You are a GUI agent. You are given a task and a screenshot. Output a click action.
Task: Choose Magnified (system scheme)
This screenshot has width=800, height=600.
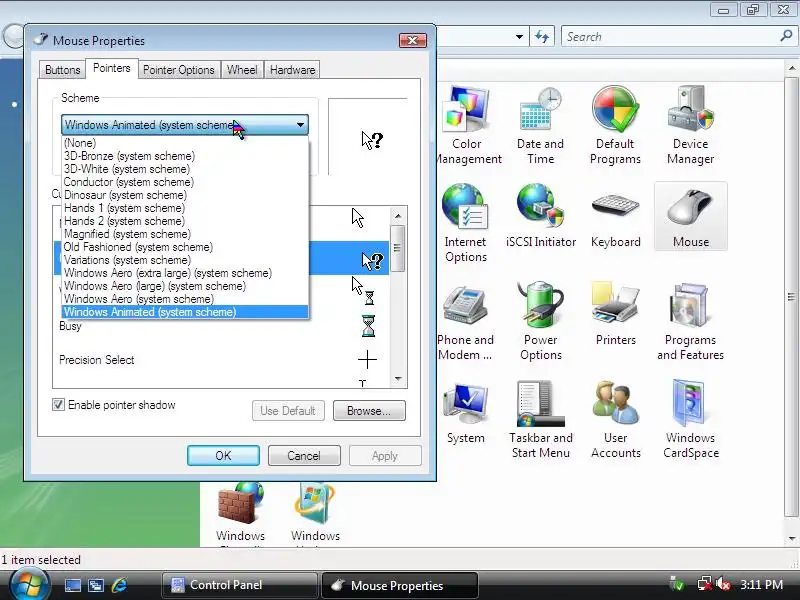(185, 234)
